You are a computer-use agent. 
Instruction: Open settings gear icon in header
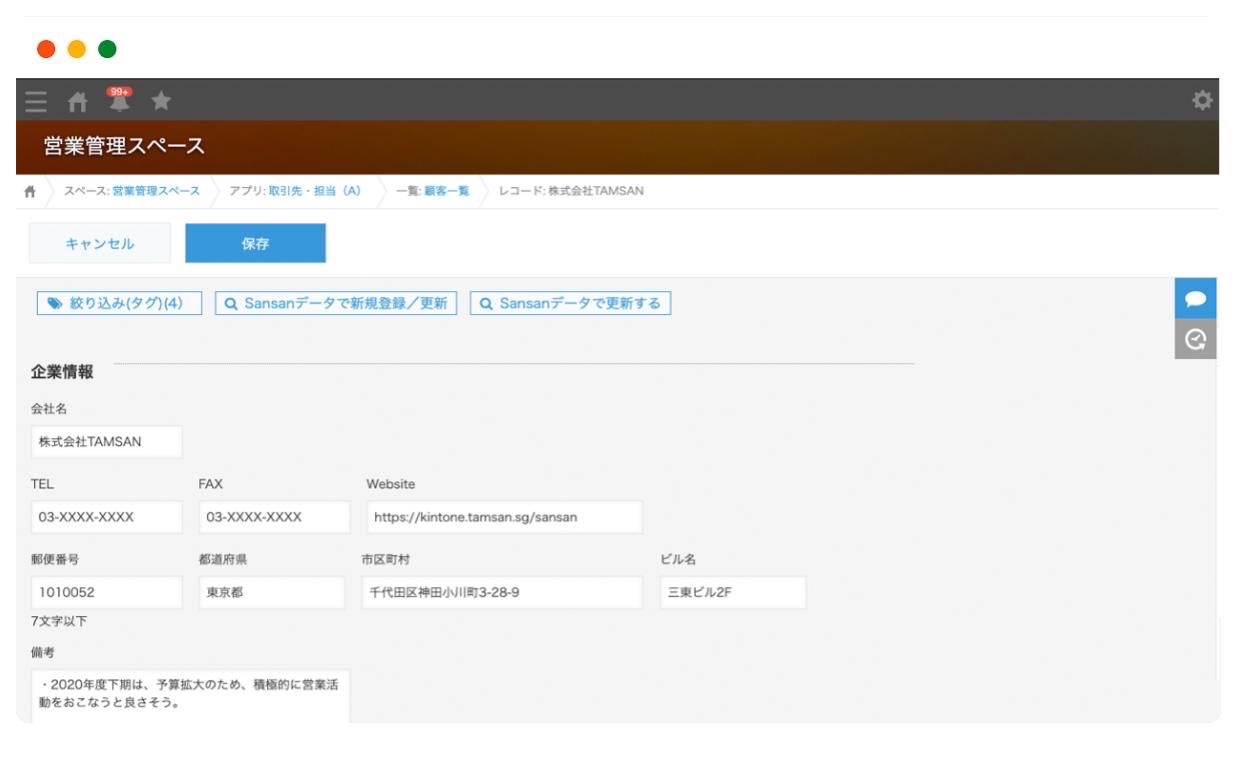(x=1202, y=100)
